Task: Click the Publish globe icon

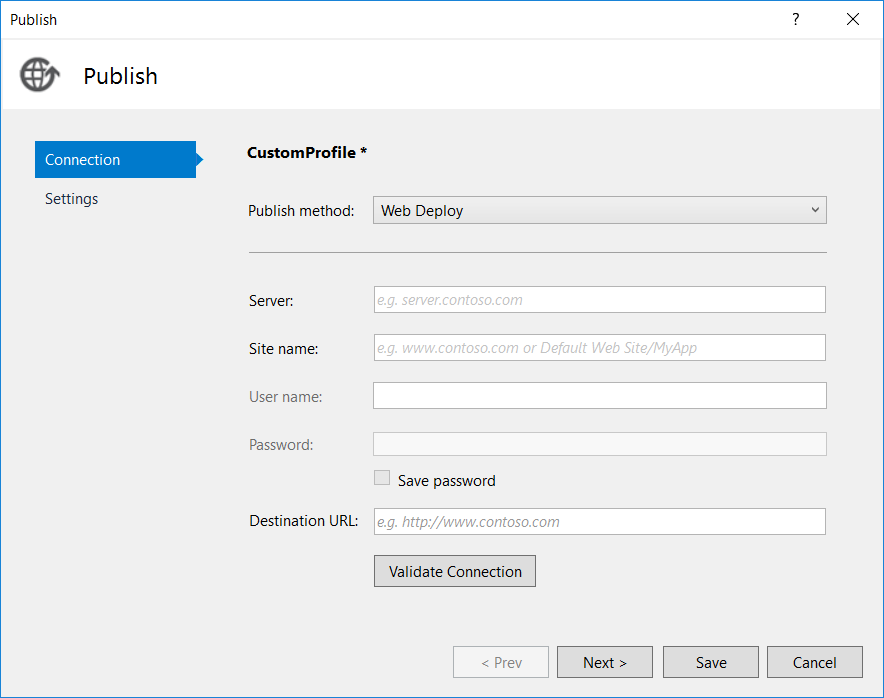Action: [39, 75]
